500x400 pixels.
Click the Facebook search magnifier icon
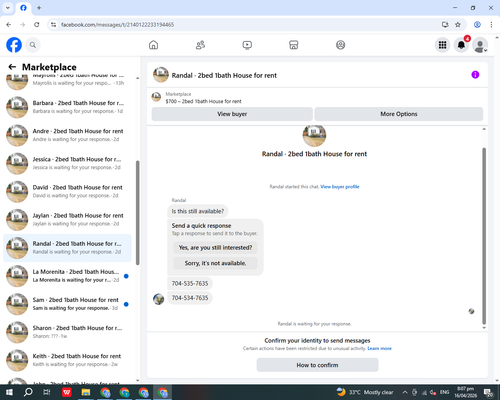point(33,45)
